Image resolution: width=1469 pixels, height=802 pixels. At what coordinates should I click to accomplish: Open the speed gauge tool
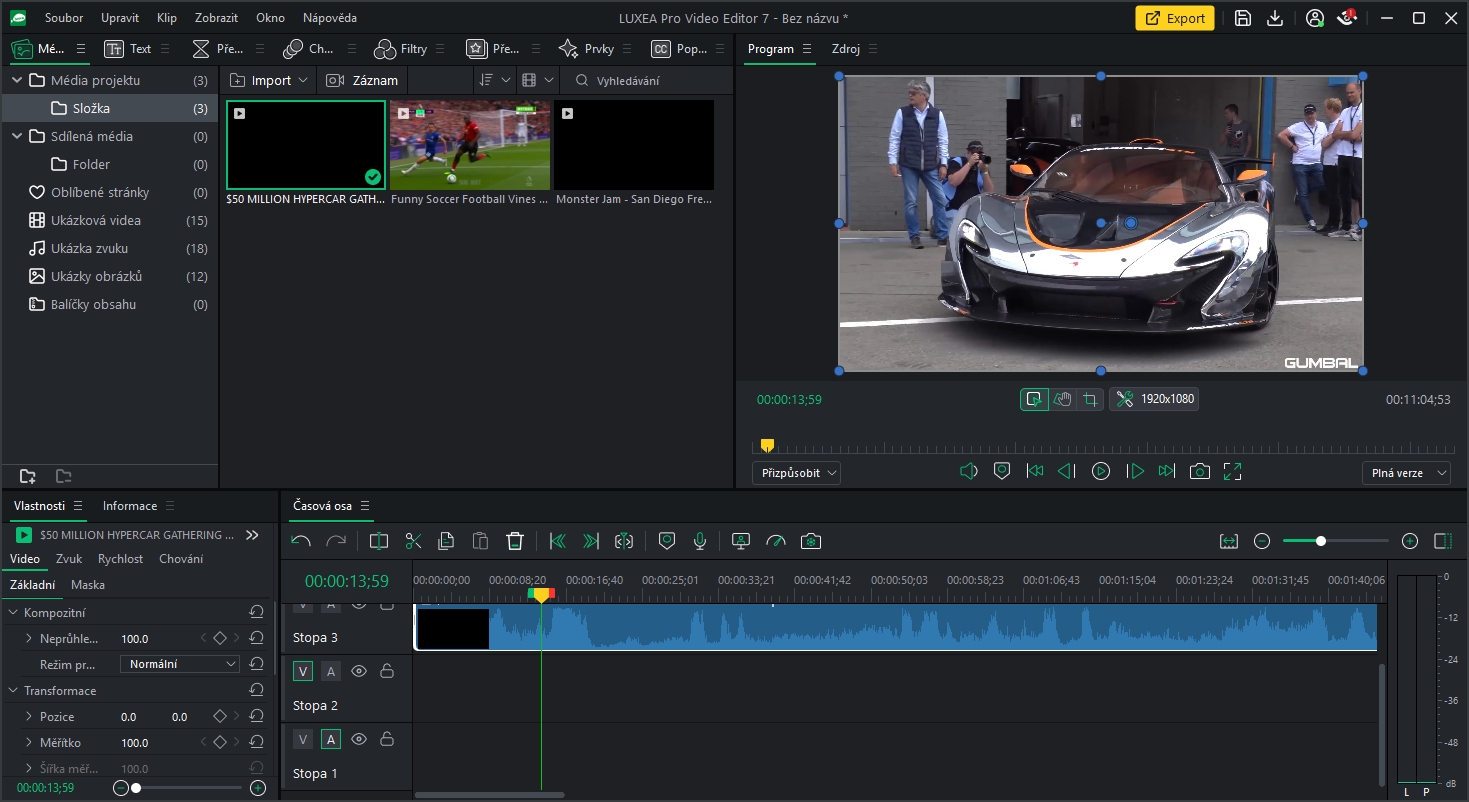(x=776, y=541)
